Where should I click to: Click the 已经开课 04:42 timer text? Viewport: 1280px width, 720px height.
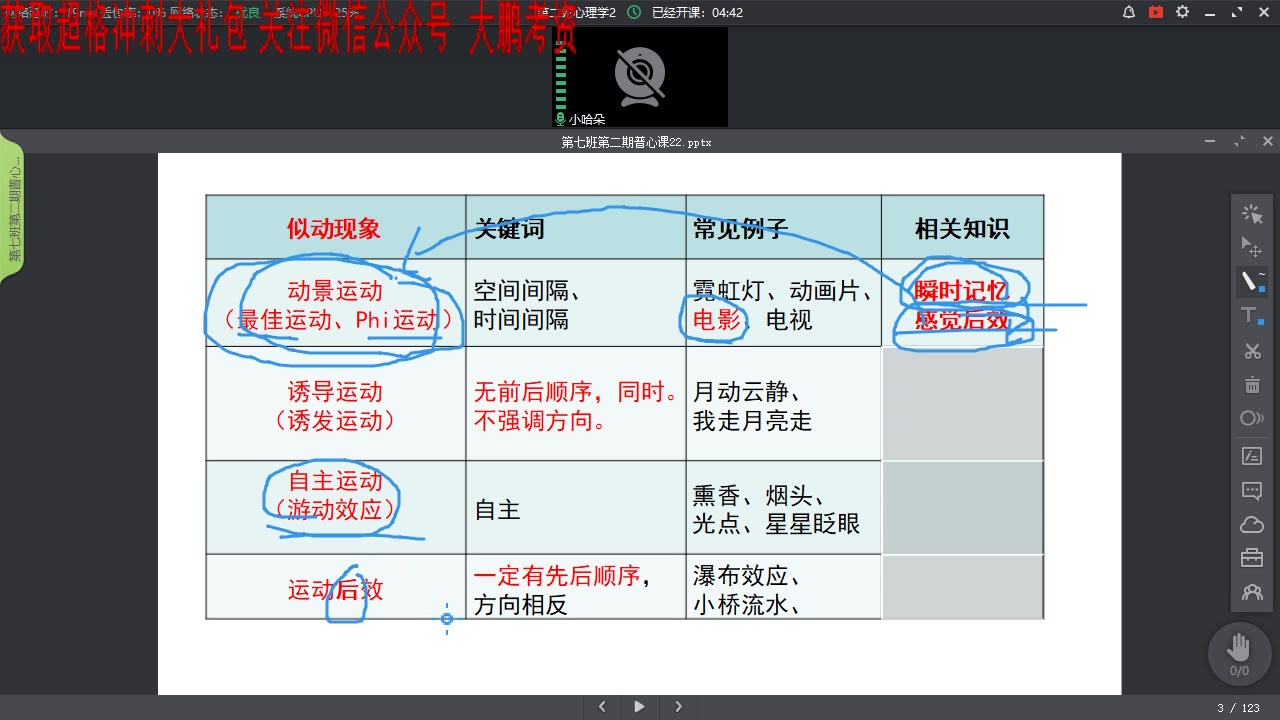(x=697, y=13)
